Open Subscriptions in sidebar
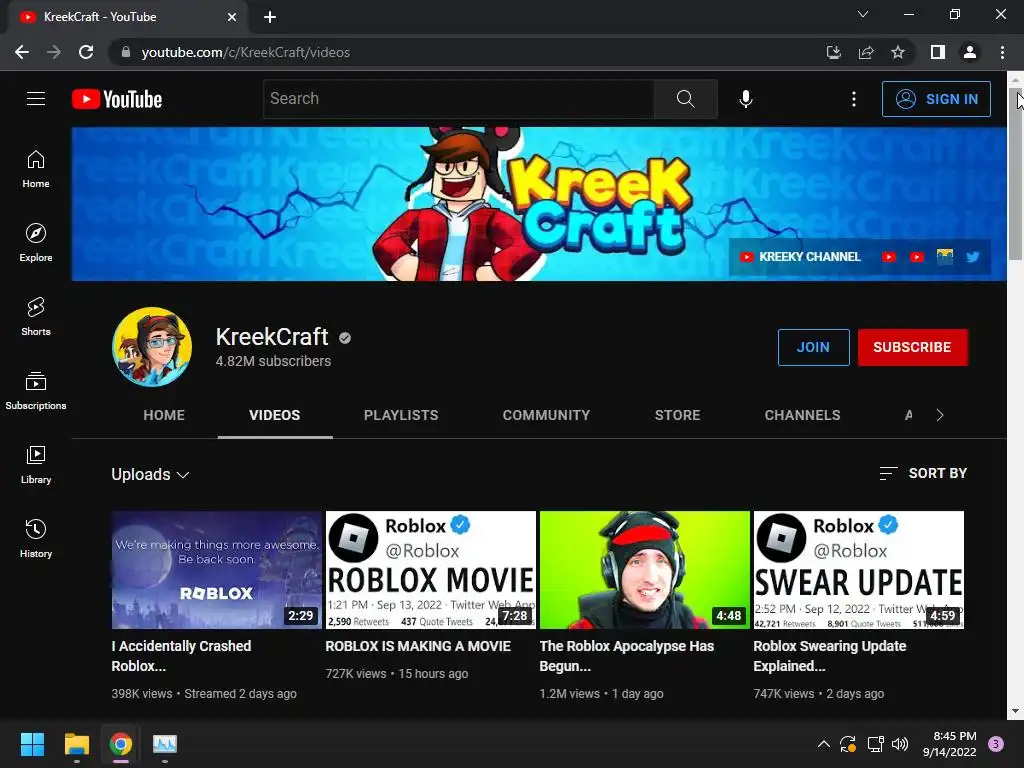 click(x=36, y=391)
